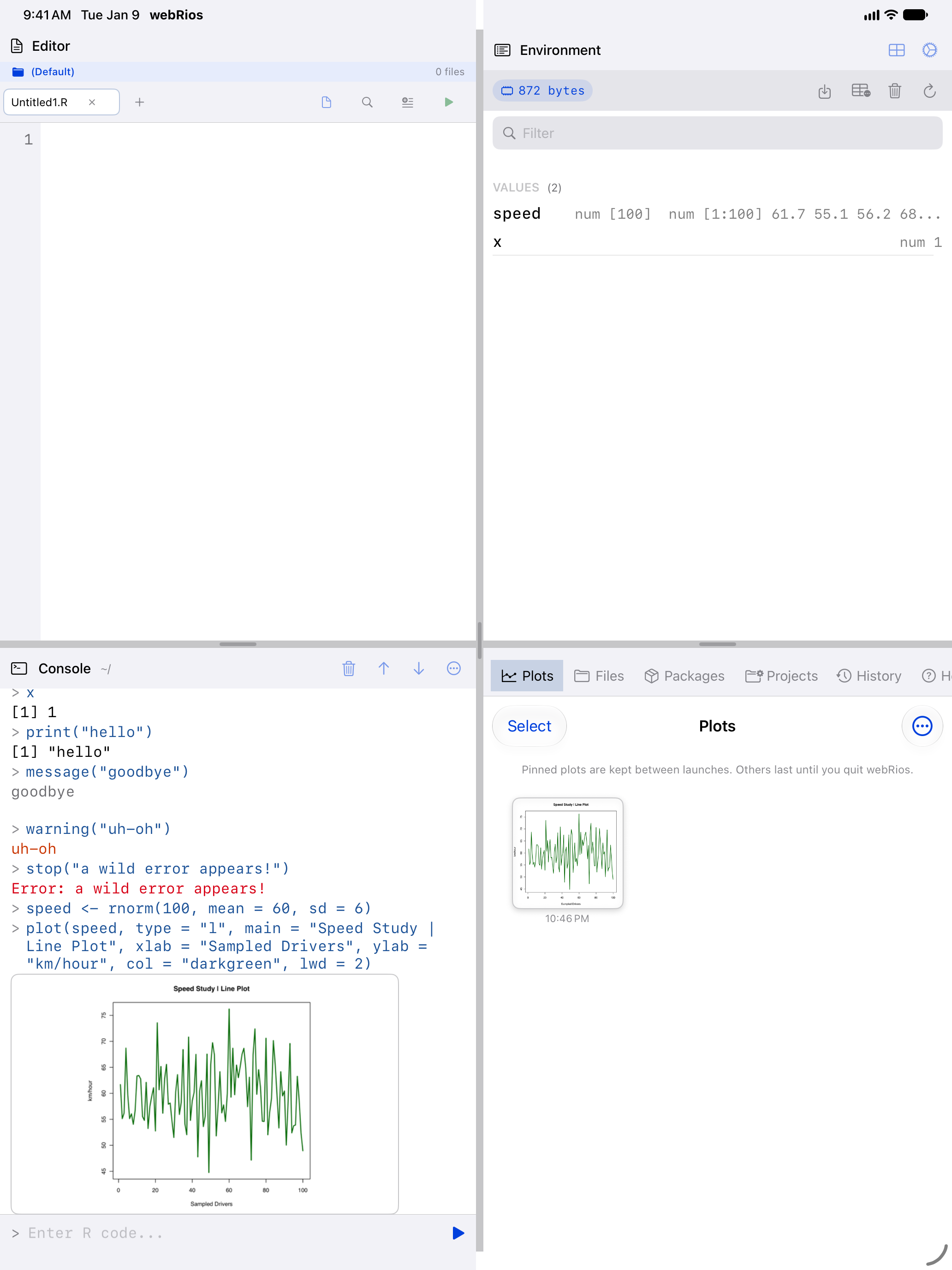Close the Untitled1.R tab
This screenshot has width=952, height=1270.
(92, 102)
